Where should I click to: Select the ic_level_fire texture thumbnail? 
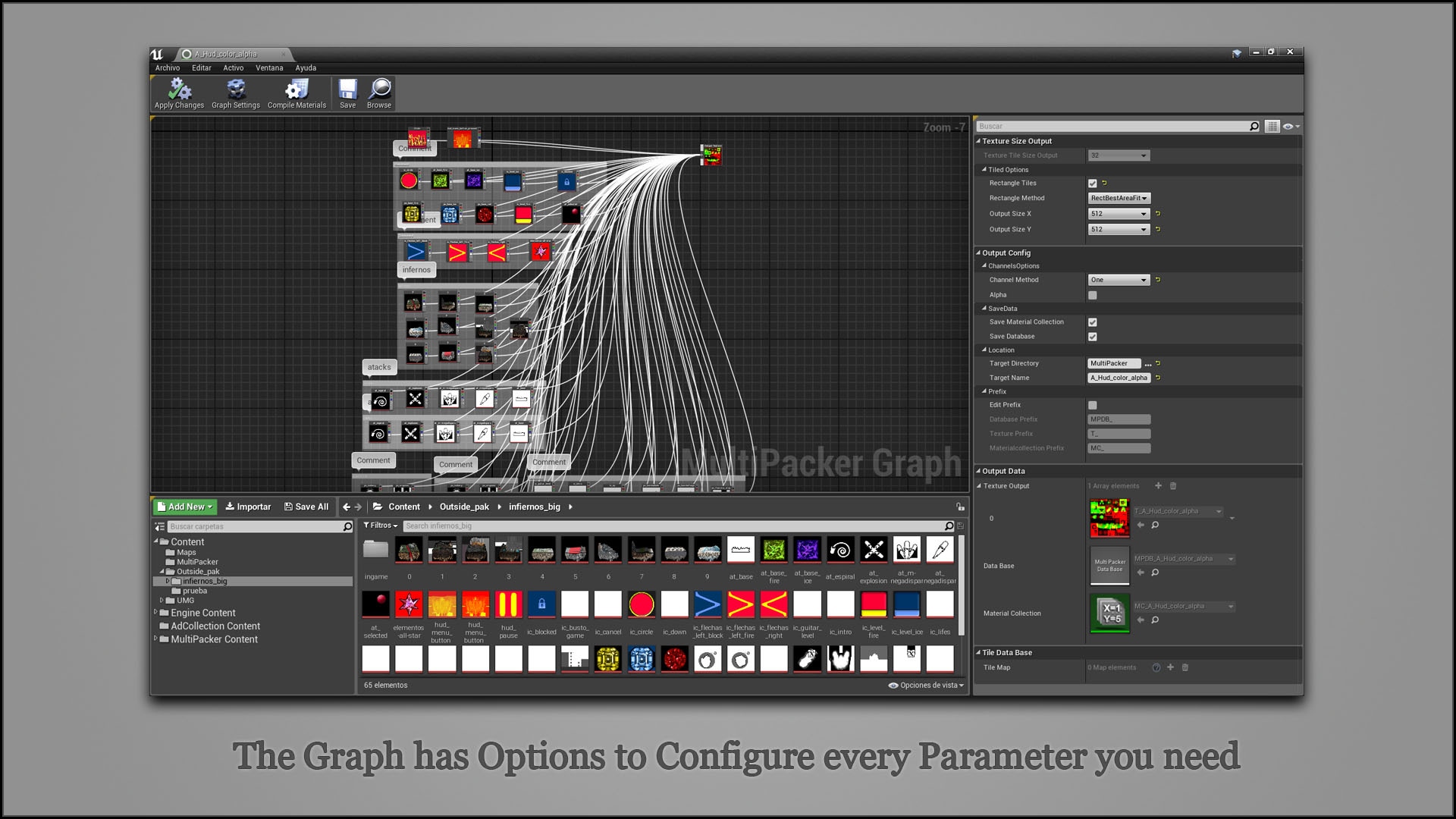coord(874,605)
